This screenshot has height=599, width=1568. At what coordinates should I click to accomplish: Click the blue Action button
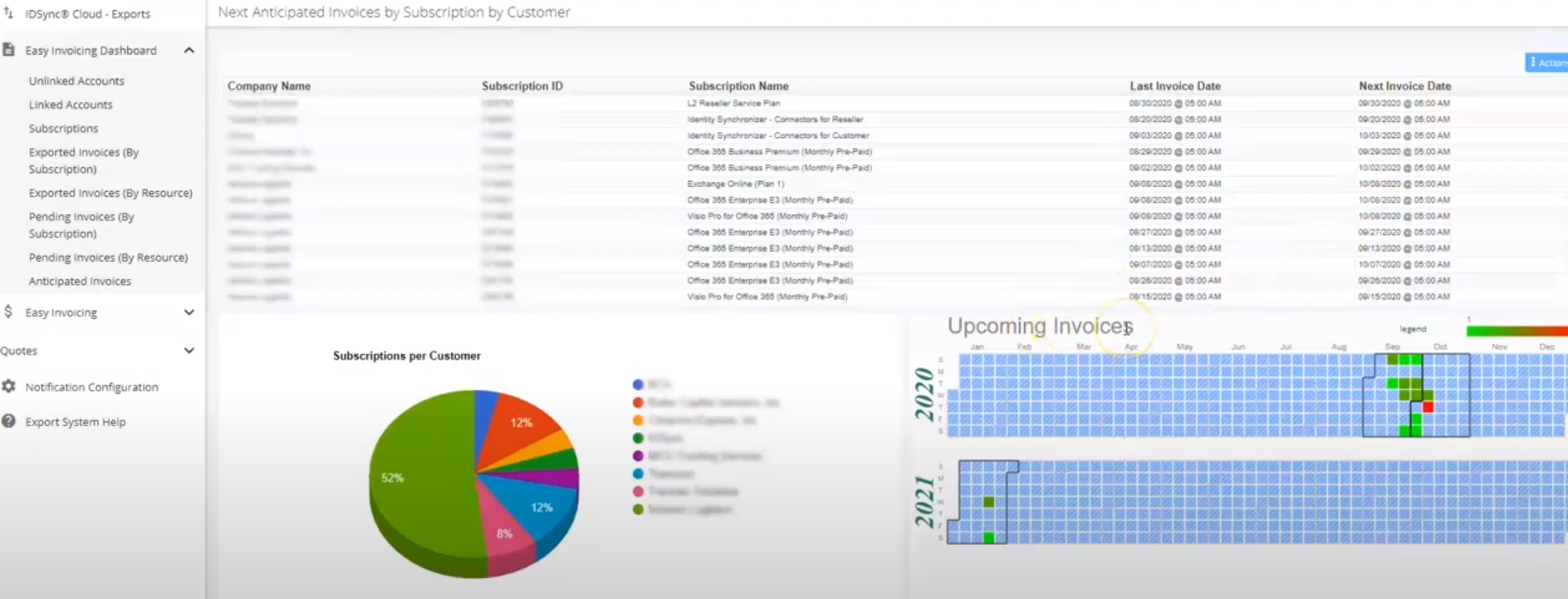click(1546, 62)
